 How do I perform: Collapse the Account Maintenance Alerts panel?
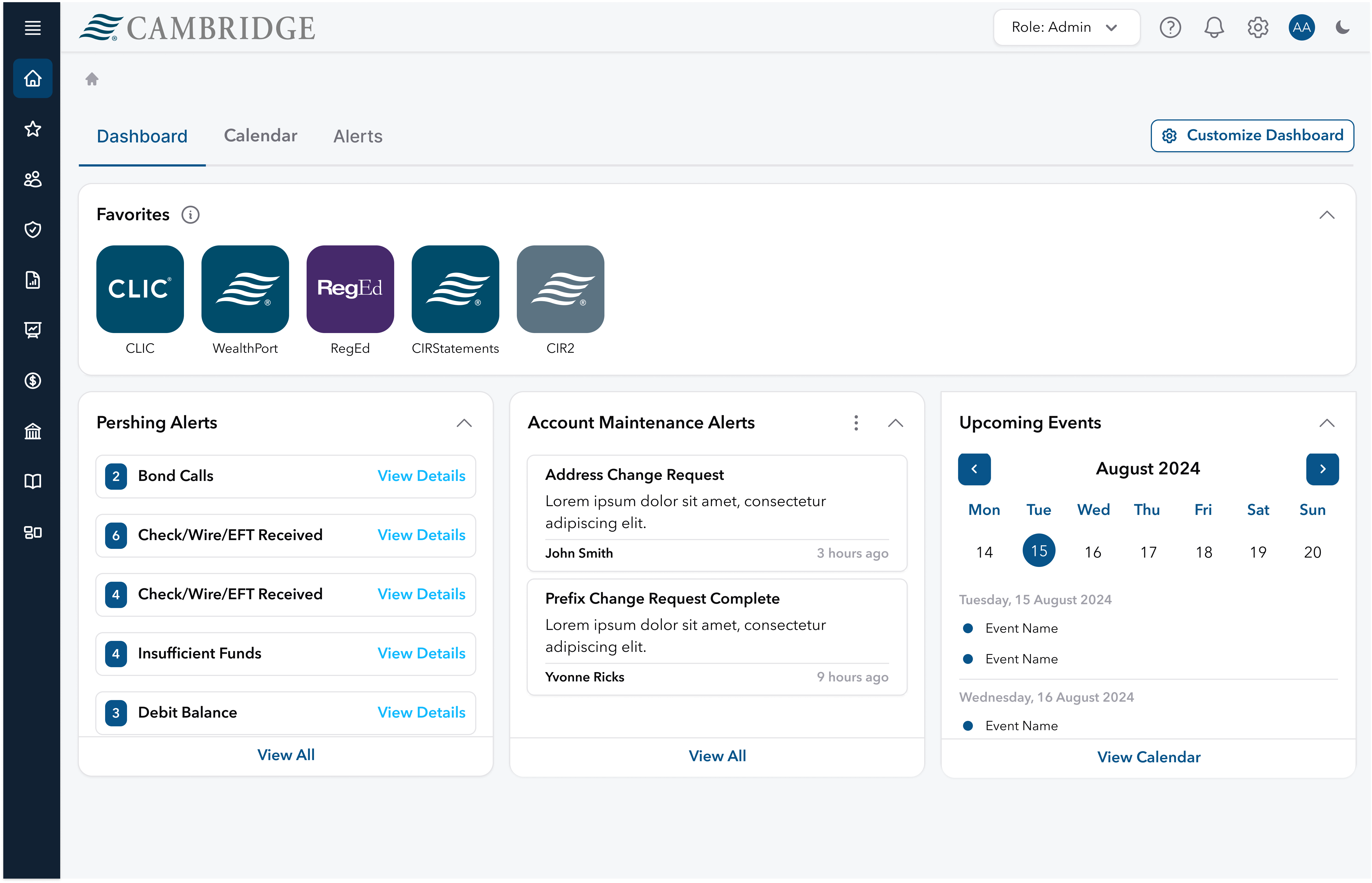(x=895, y=423)
